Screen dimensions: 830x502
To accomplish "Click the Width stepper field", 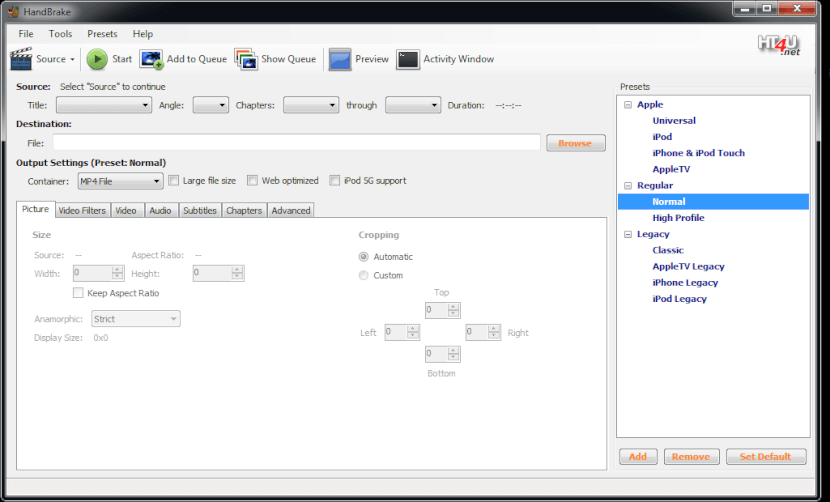I will (x=99, y=273).
